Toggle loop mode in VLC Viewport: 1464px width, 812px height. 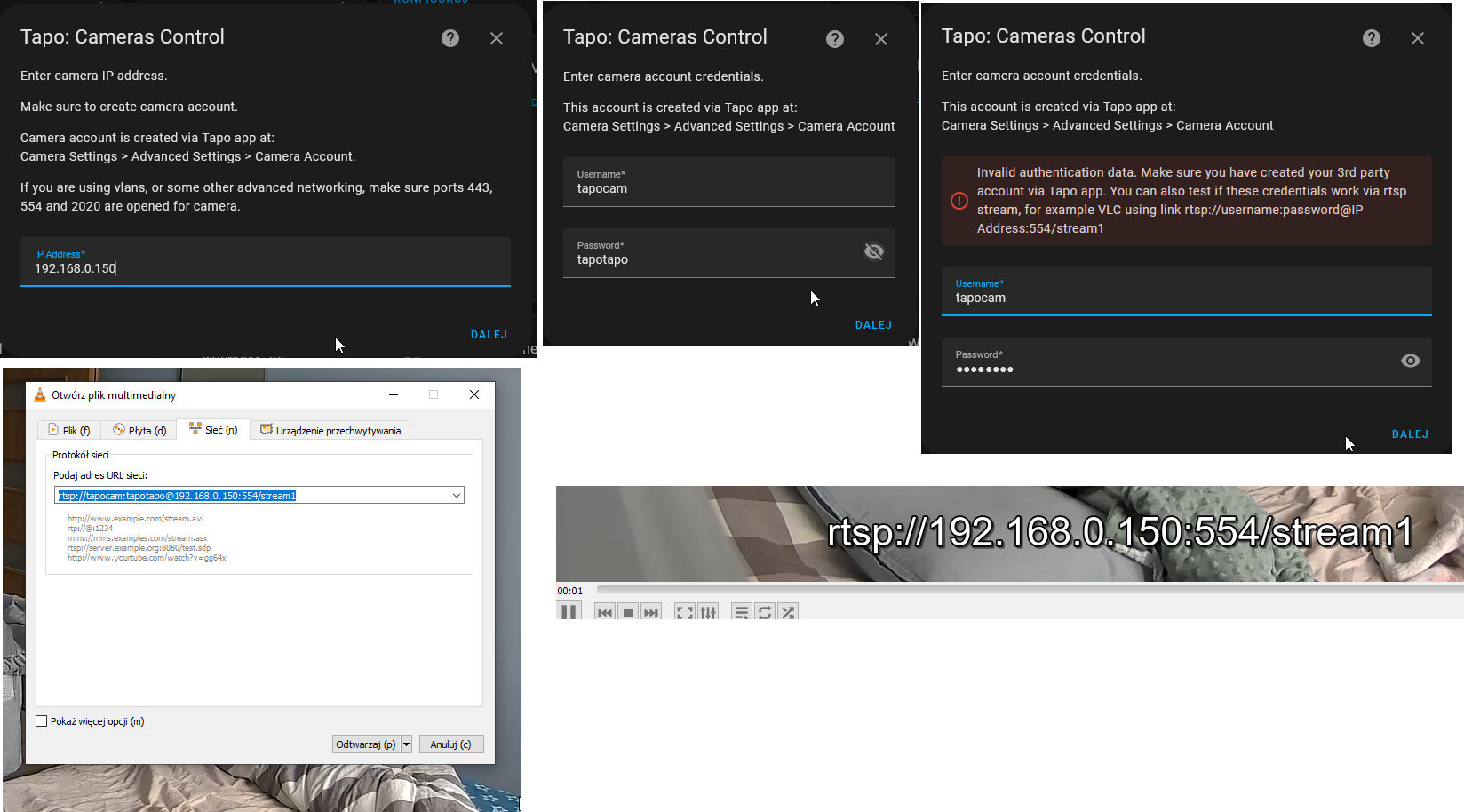point(765,611)
